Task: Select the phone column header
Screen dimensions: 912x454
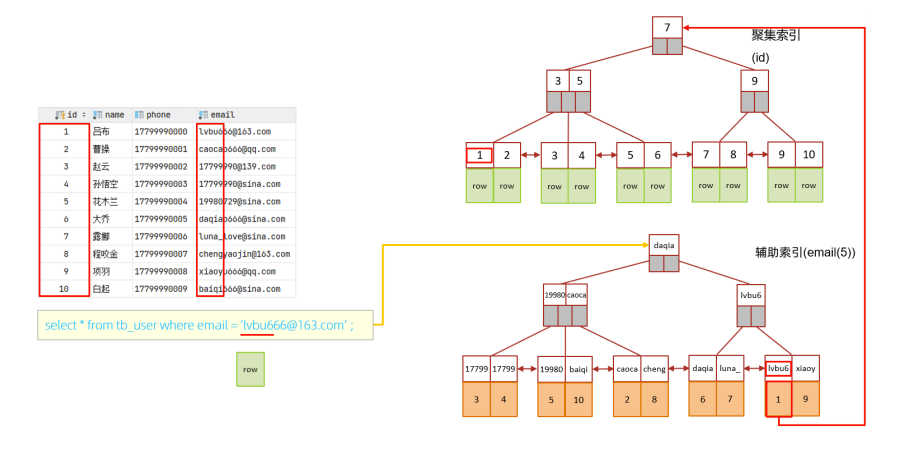Action: tap(163, 115)
